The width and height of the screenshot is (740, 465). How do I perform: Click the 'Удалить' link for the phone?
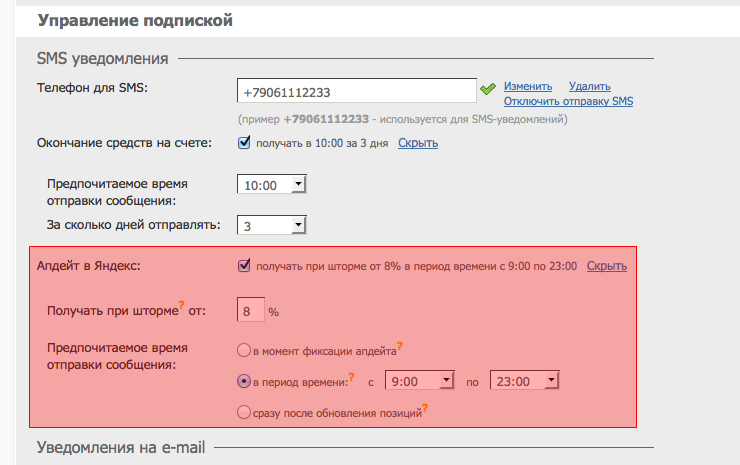click(x=589, y=86)
